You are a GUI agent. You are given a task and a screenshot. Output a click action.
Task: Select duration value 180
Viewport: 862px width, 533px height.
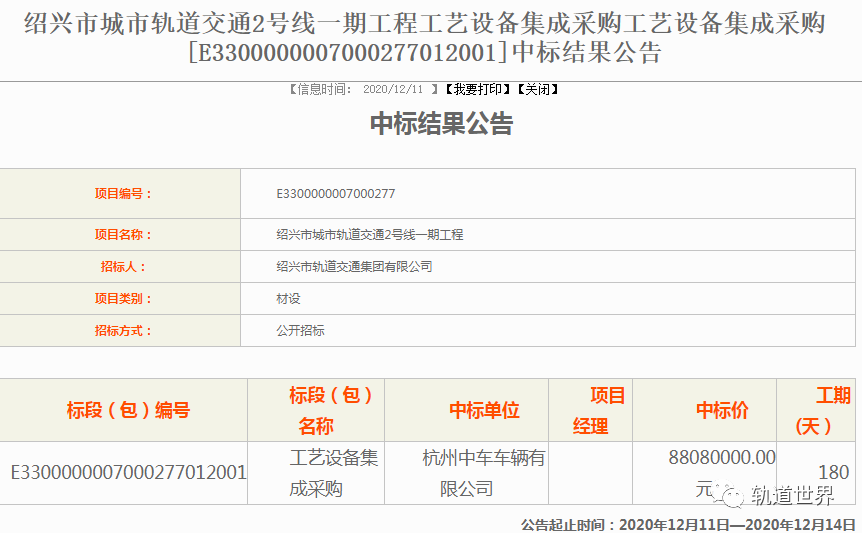click(833, 473)
